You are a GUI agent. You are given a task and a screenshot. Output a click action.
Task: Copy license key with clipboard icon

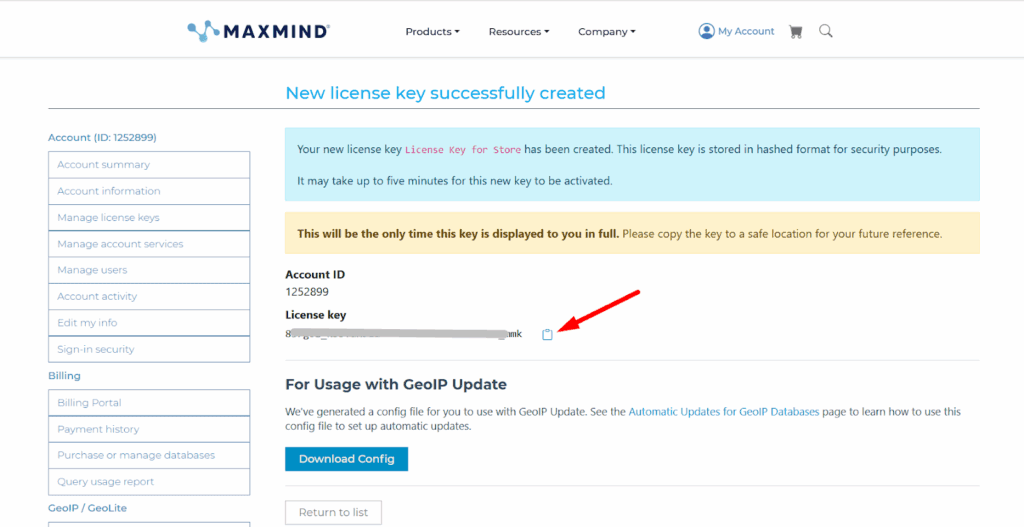(547, 334)
